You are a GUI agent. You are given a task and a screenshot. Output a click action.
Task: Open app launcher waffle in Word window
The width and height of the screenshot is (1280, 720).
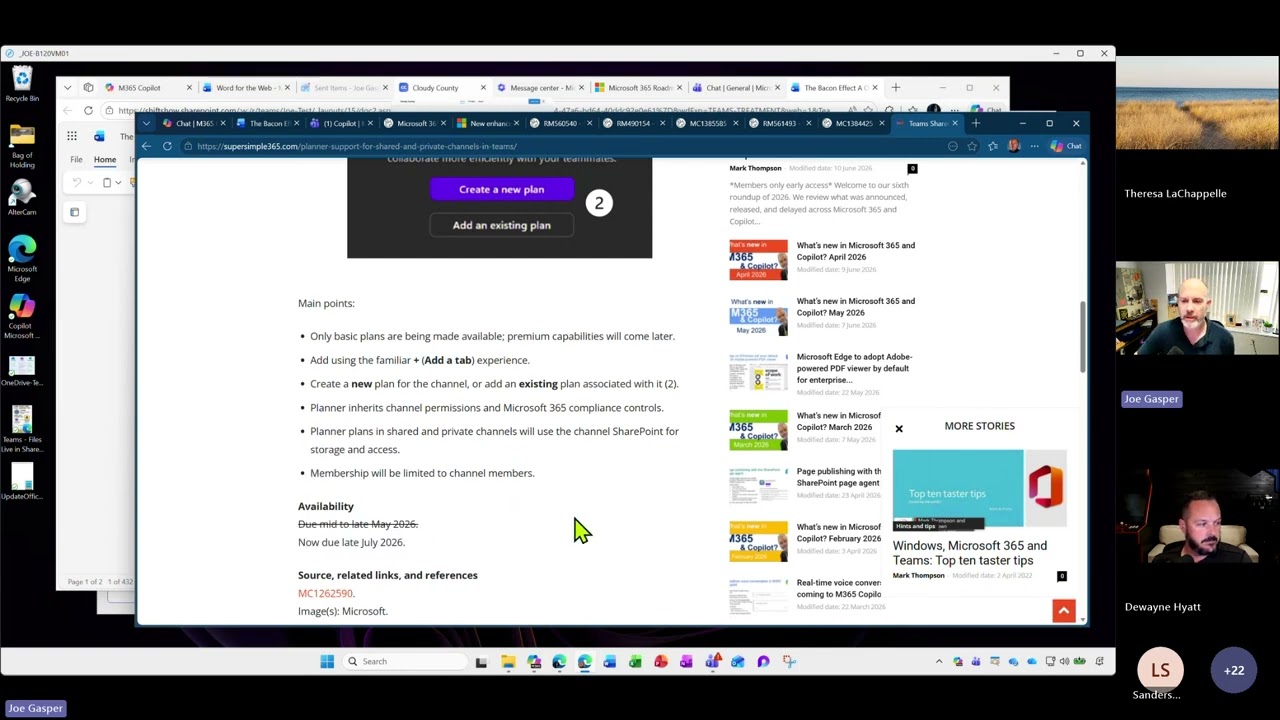pos(72,136)
